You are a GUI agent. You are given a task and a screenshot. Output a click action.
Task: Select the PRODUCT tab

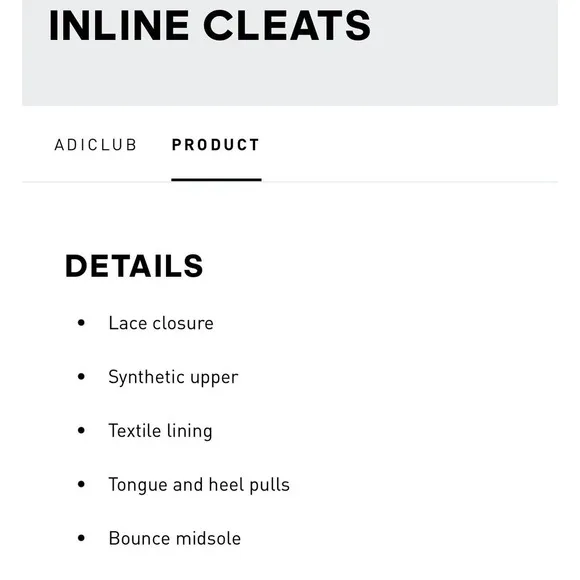pyautogui.click(x=216, y=145)
